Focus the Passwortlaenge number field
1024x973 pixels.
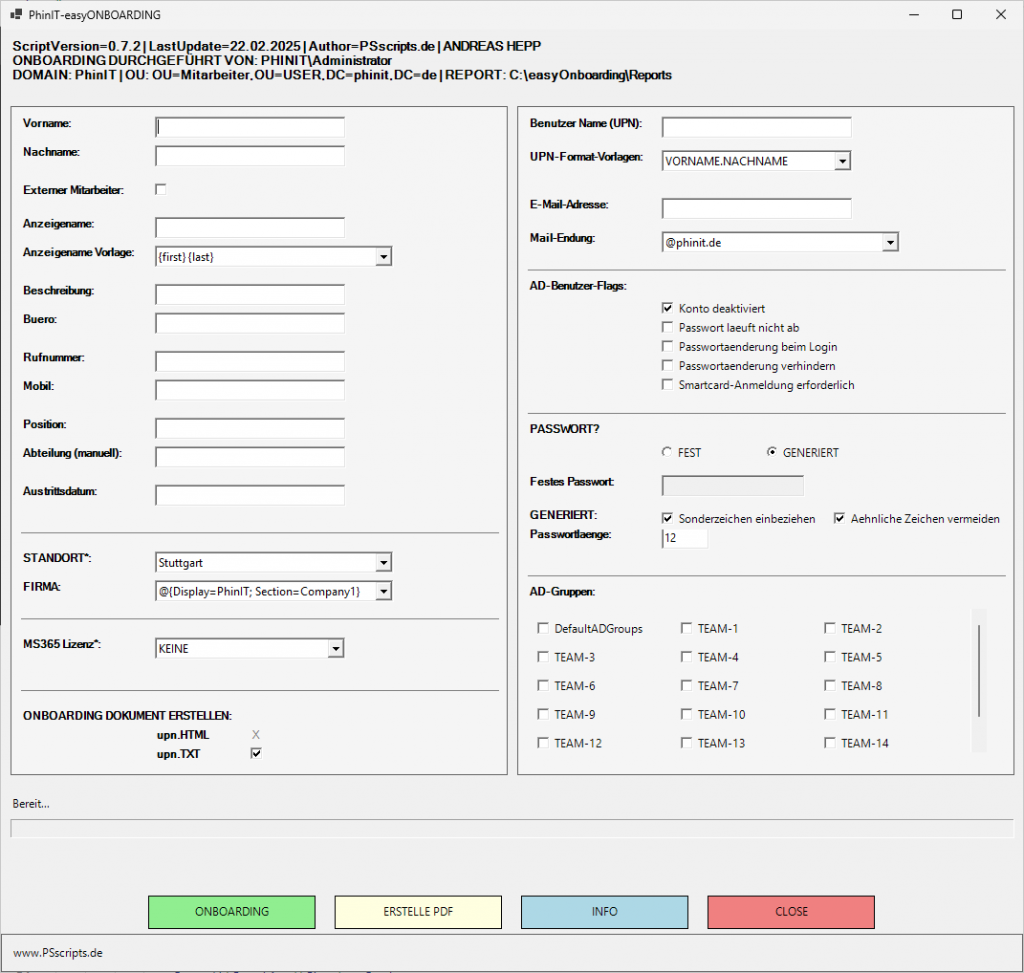coord(684,539)
